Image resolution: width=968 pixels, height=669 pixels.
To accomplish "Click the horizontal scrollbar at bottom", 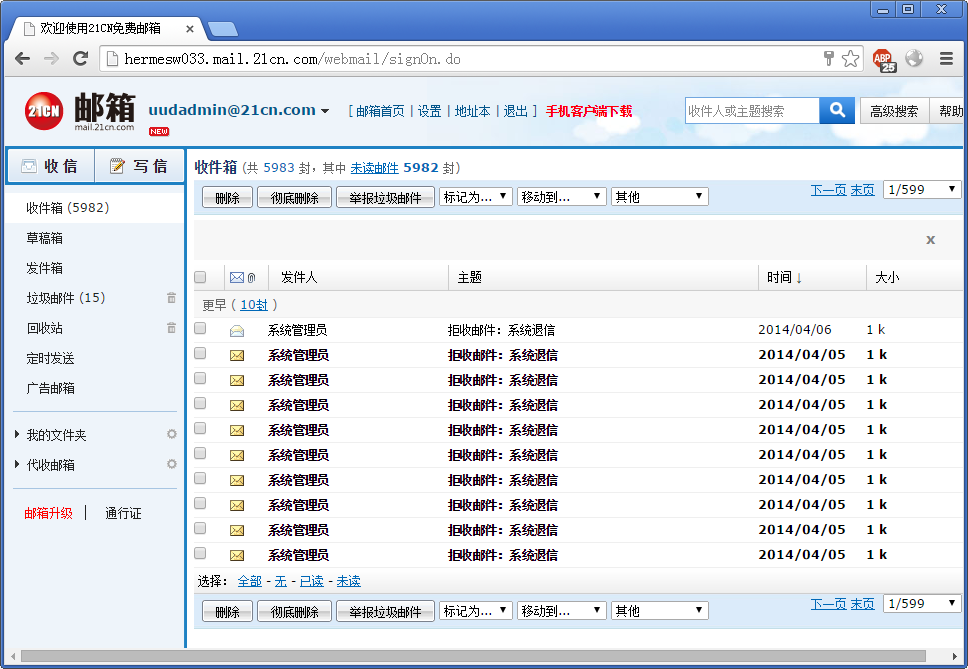I will [x=473, y=655].
